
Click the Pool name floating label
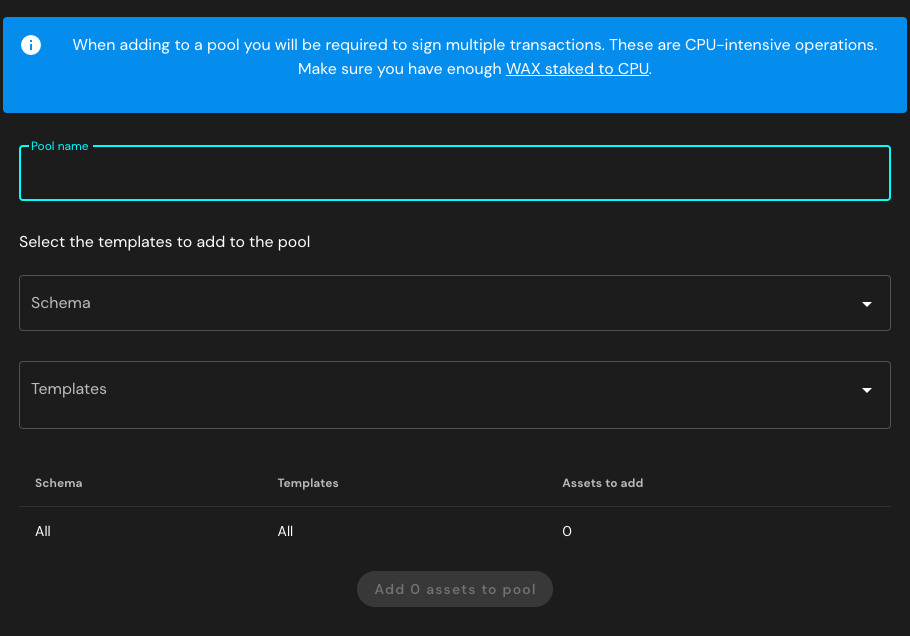[x=59, y=146]
